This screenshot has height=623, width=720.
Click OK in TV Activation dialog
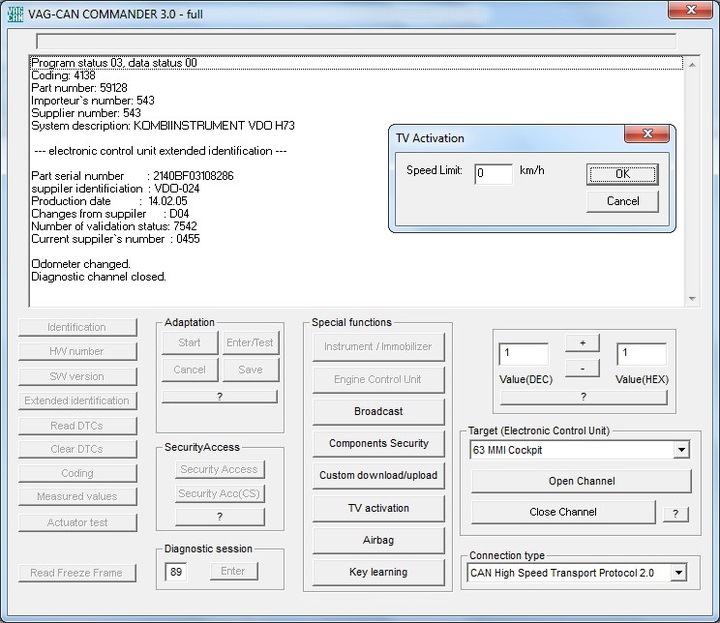[x=622, y=174]
